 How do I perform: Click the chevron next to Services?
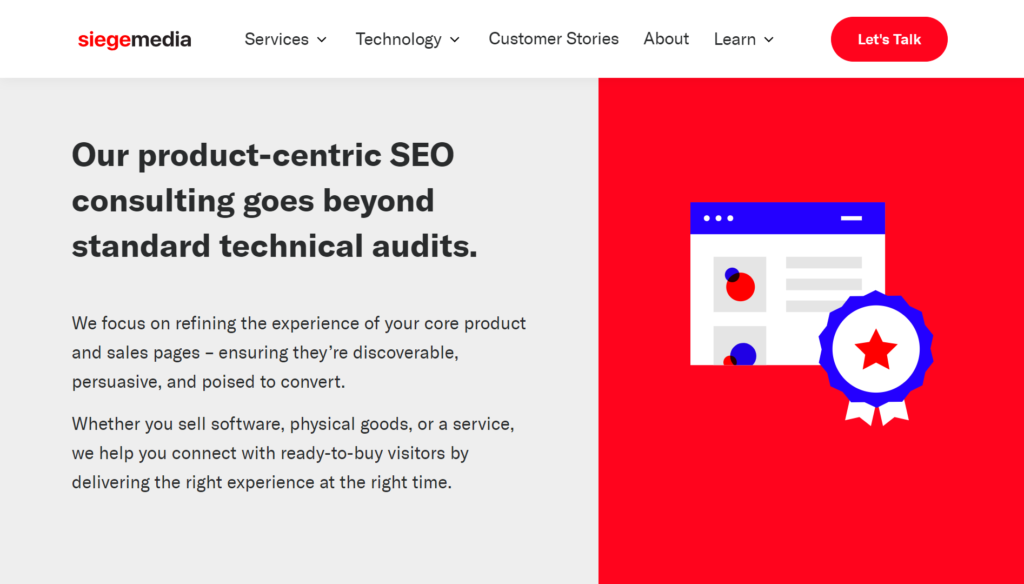(x=321, y=40)
